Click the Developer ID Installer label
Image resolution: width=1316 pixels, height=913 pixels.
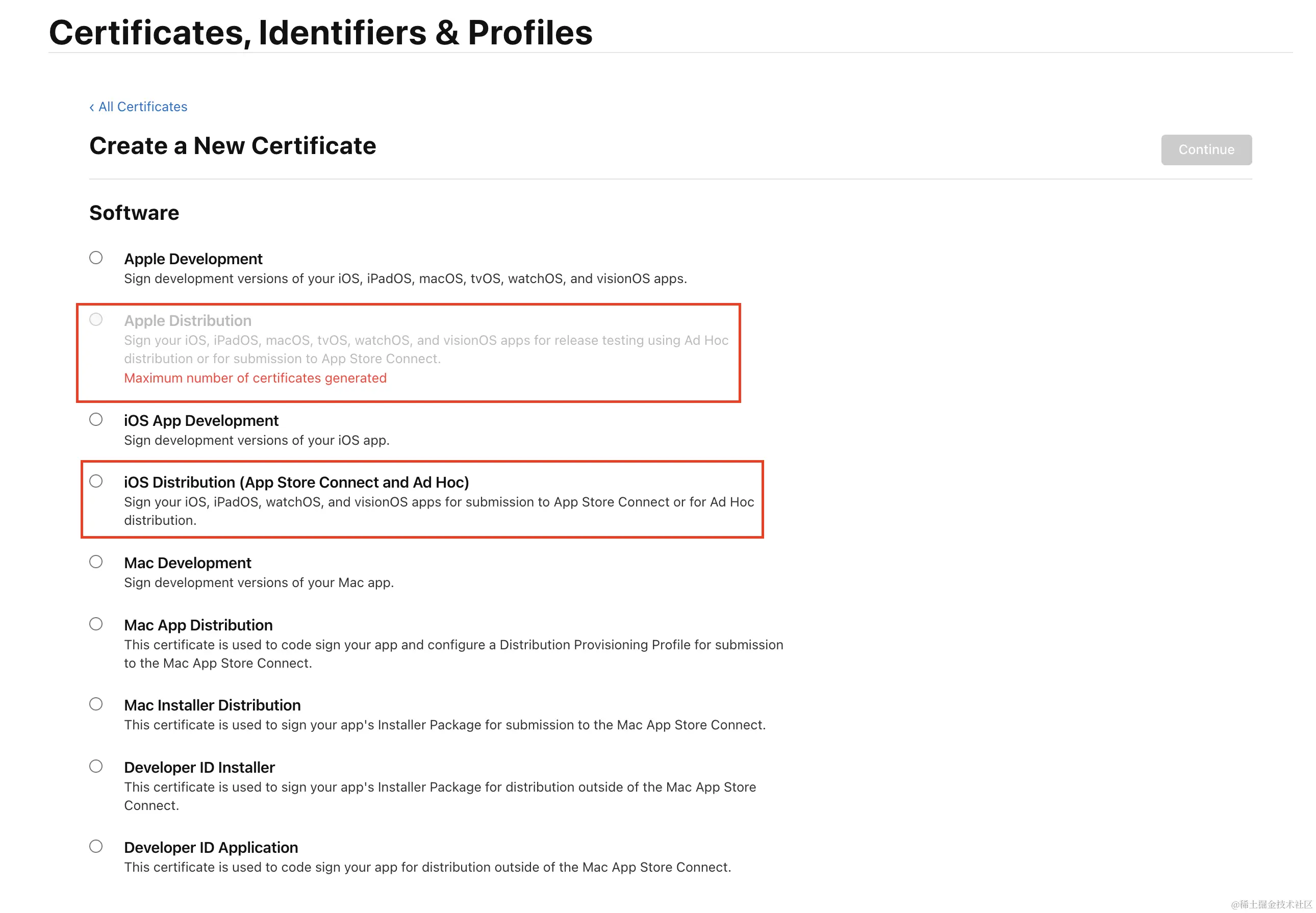(x=199, y=768)
